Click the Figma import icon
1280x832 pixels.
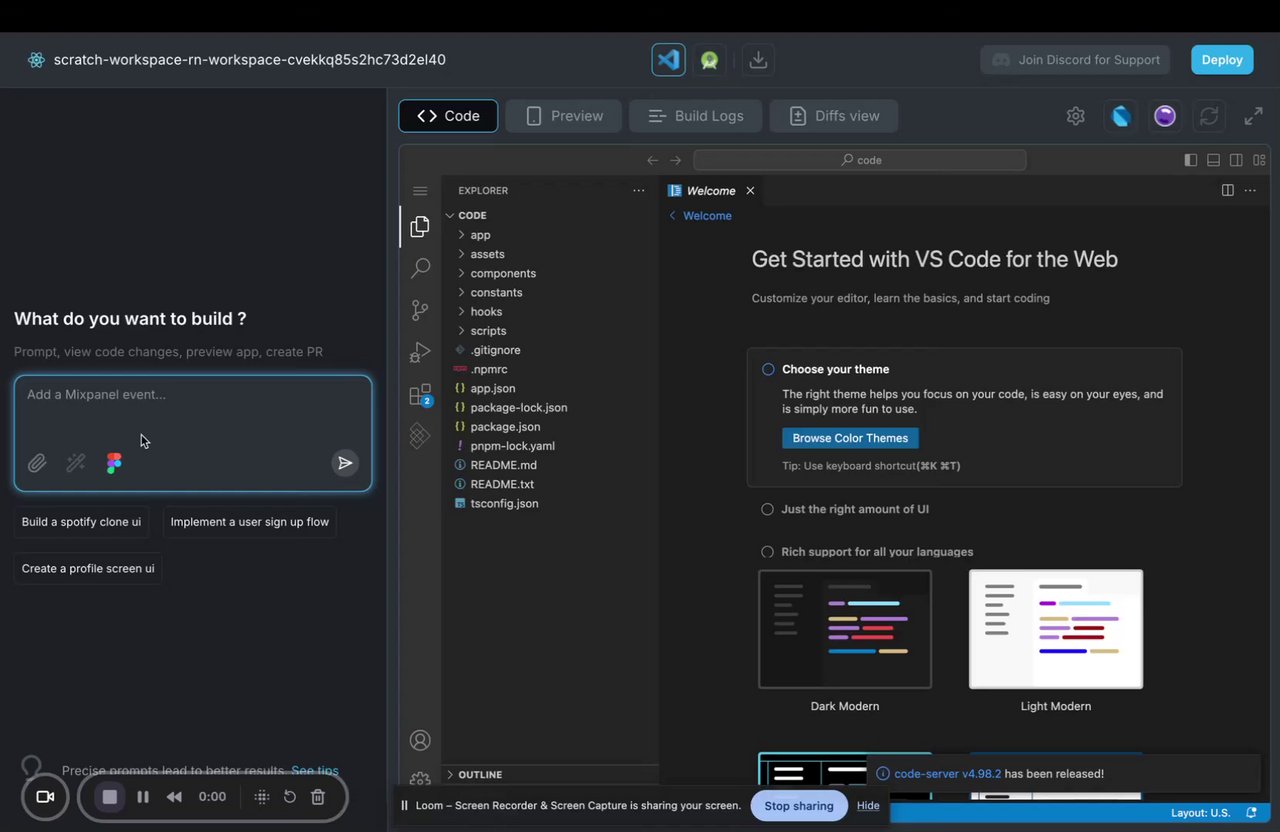pyautogui.click(x=114, y=463)
